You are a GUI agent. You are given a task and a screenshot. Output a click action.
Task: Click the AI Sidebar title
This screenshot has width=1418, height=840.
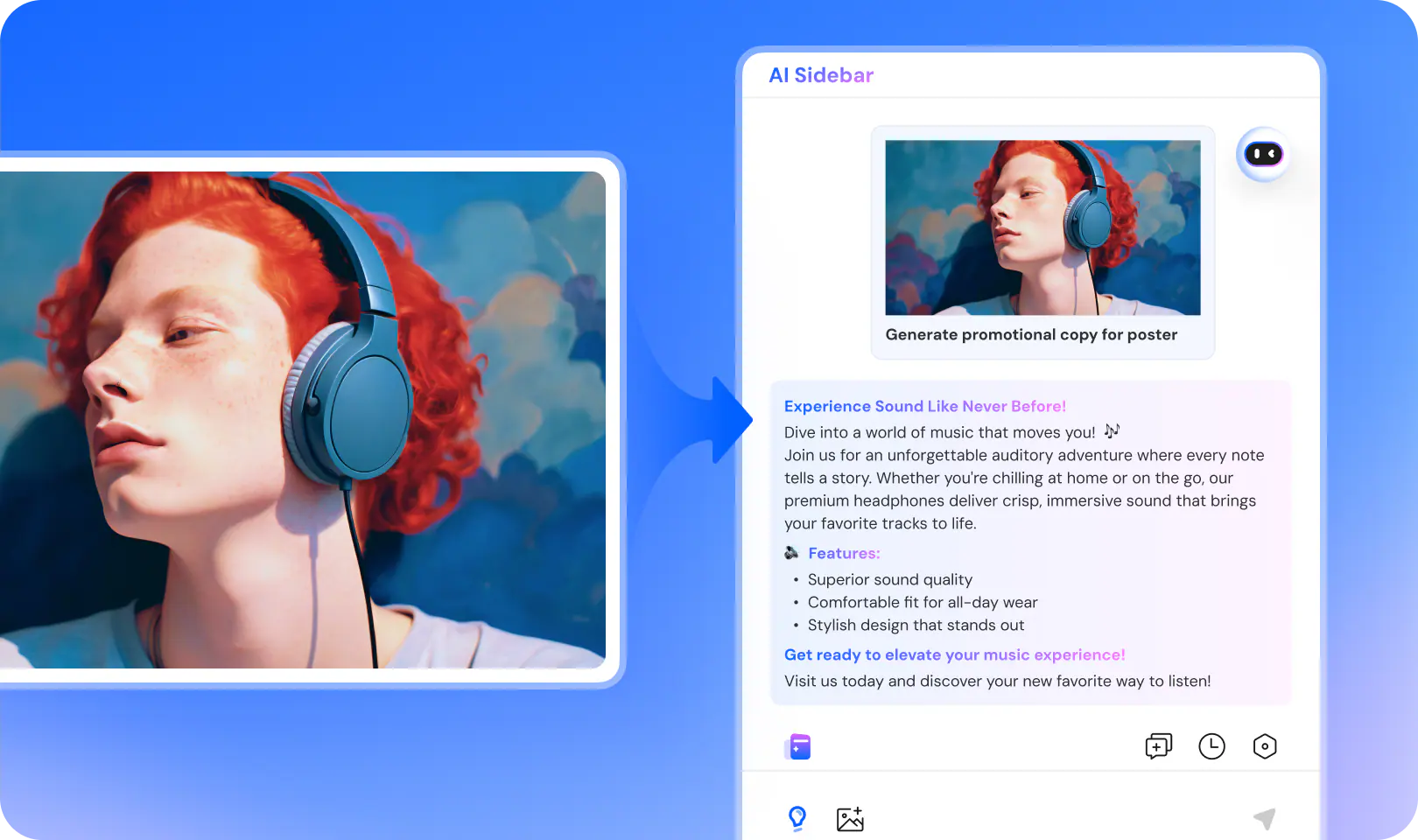point(821,75)
